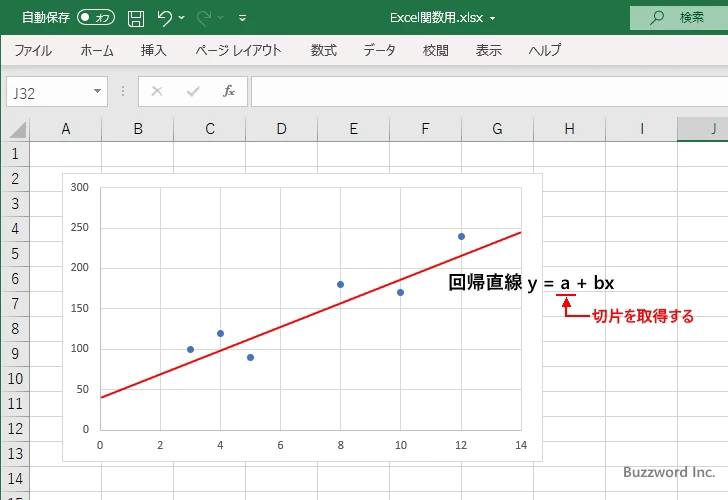
Task: Switch to the データ tab
Action: [x=379, y=50]
